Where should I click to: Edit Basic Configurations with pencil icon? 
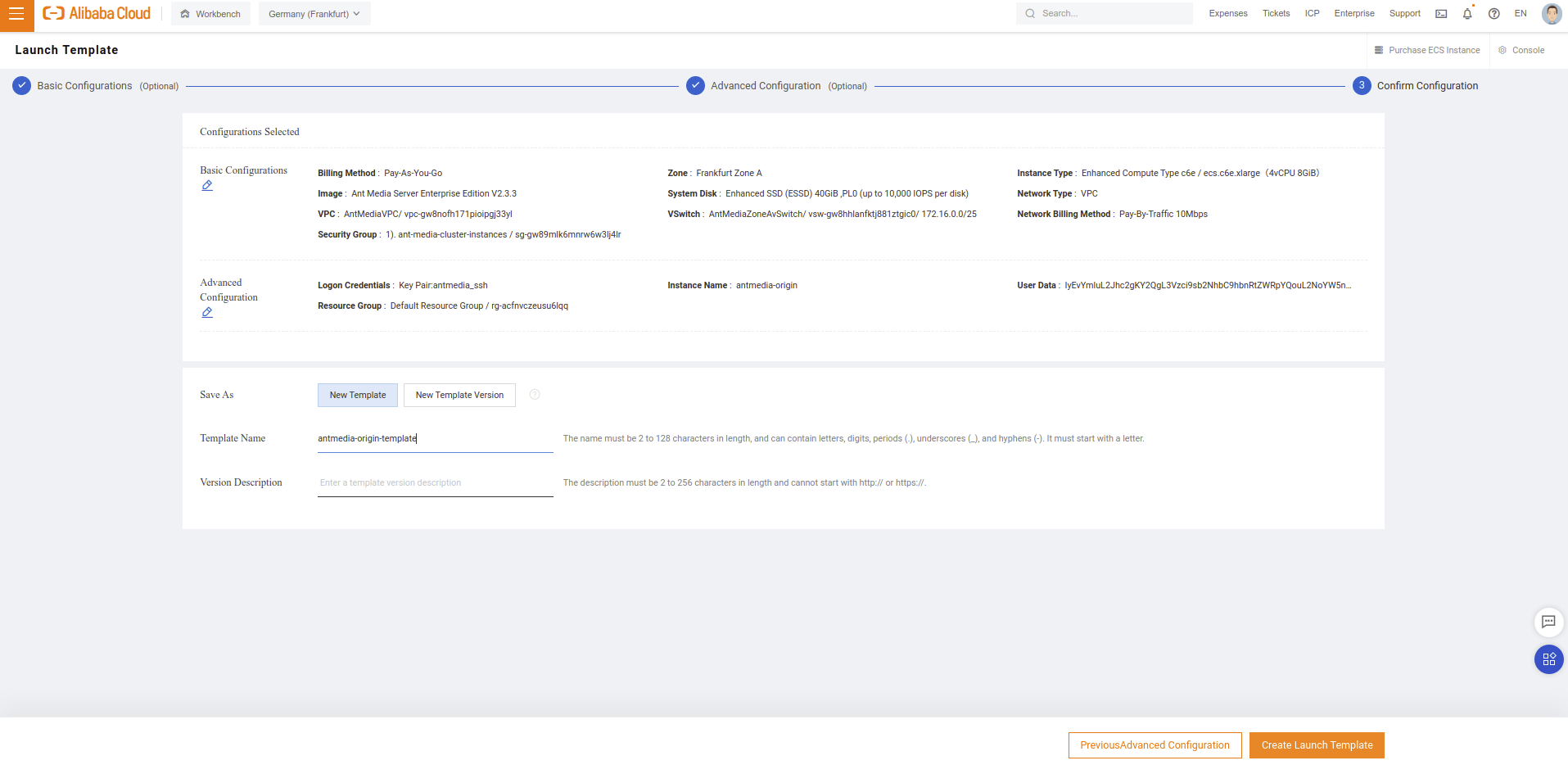point(207,186)
